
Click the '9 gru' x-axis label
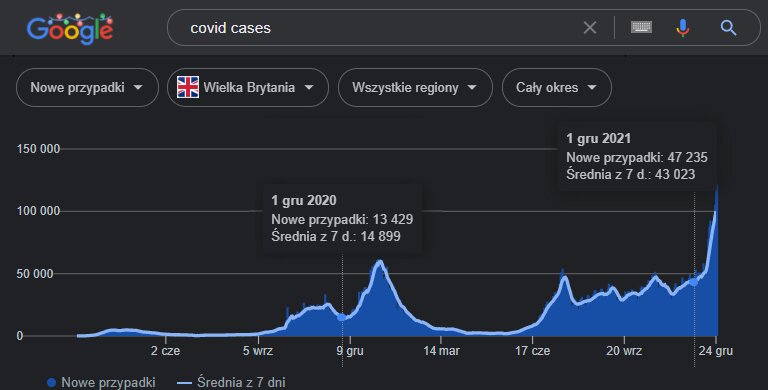[350, 351]
